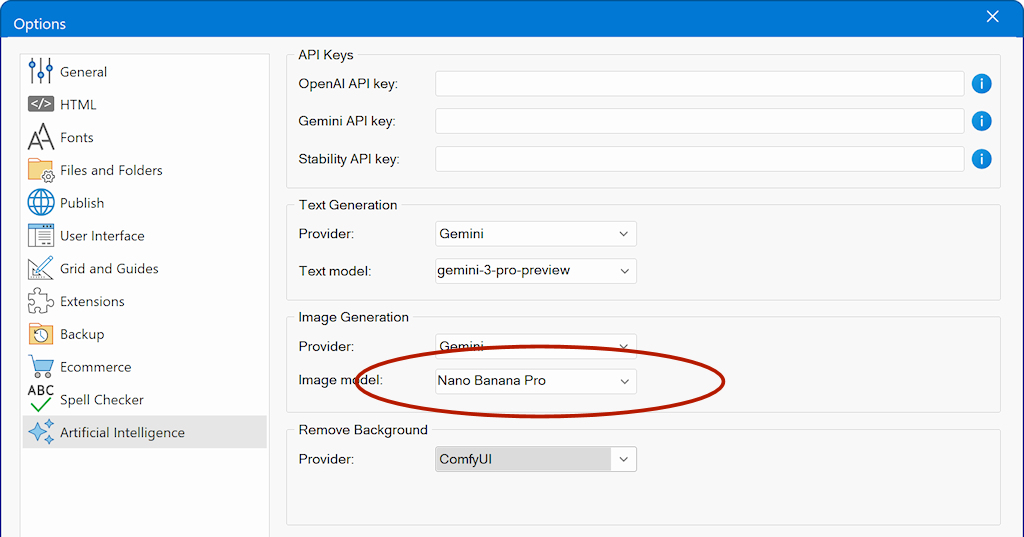This screenshot has width=1024, height=537.
Task: Select the Grid and Guides icon
Action: (x=40, y=268)
